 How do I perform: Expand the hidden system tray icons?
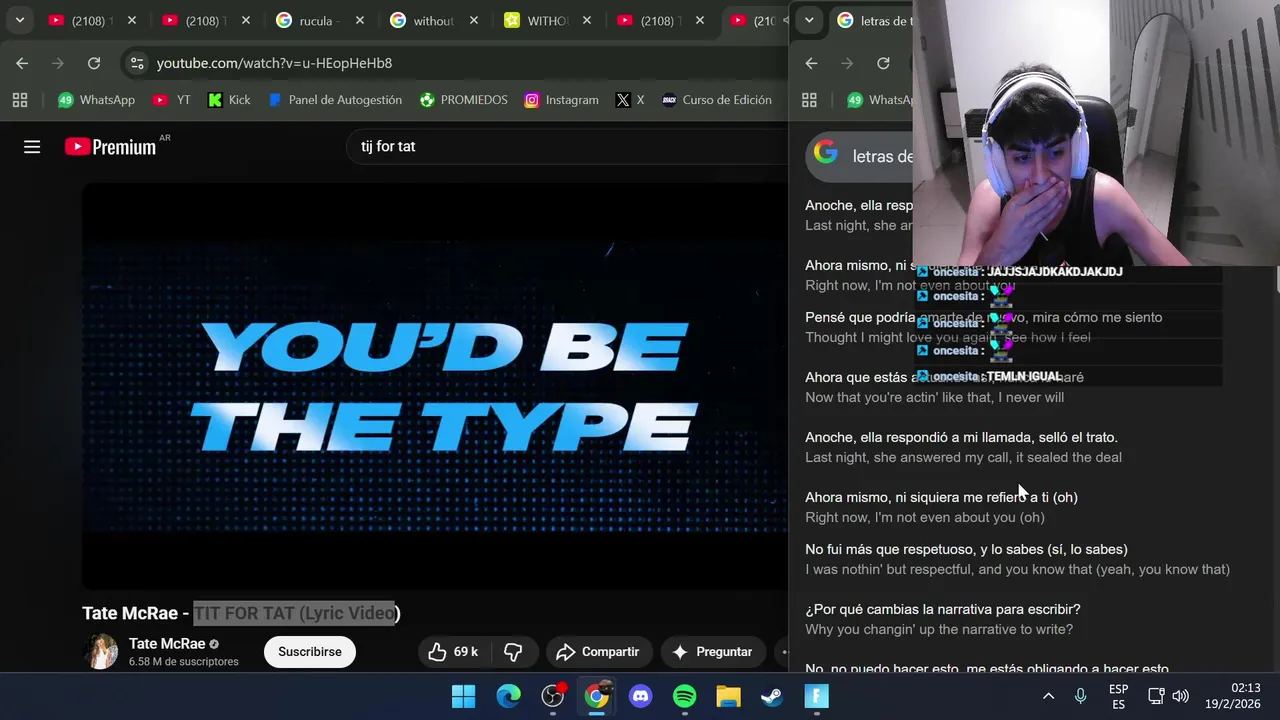point(1048,696)
